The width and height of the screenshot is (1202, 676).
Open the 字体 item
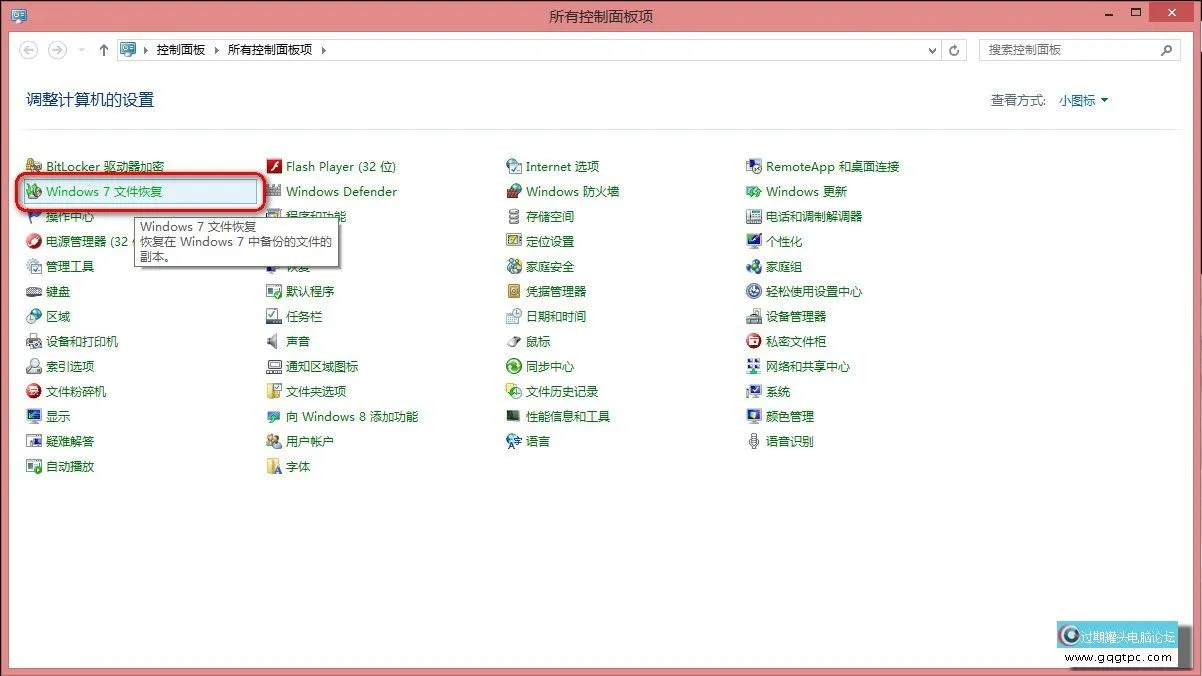point(296,466)
